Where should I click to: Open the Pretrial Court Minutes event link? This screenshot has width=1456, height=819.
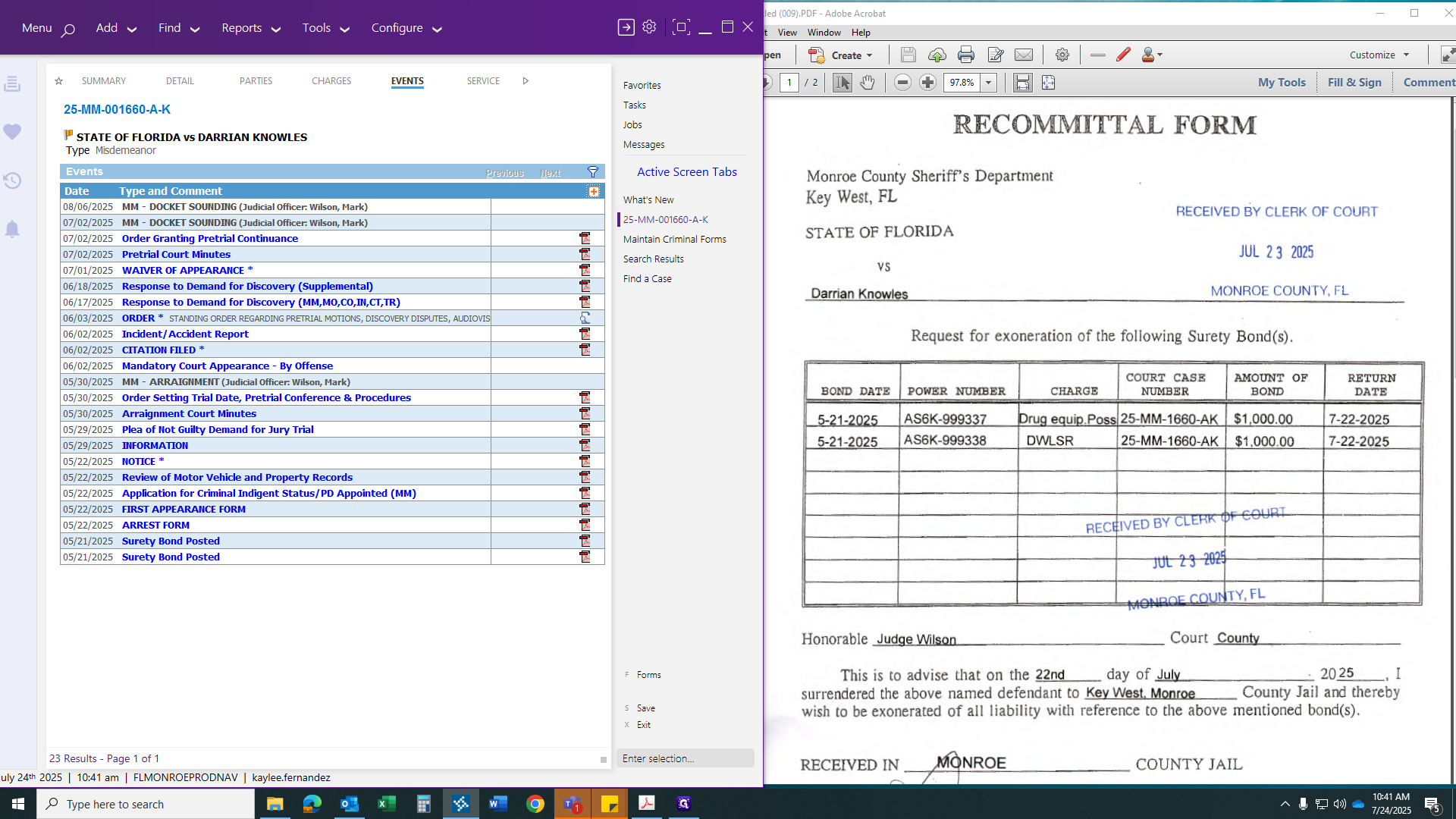coord(176,255)
